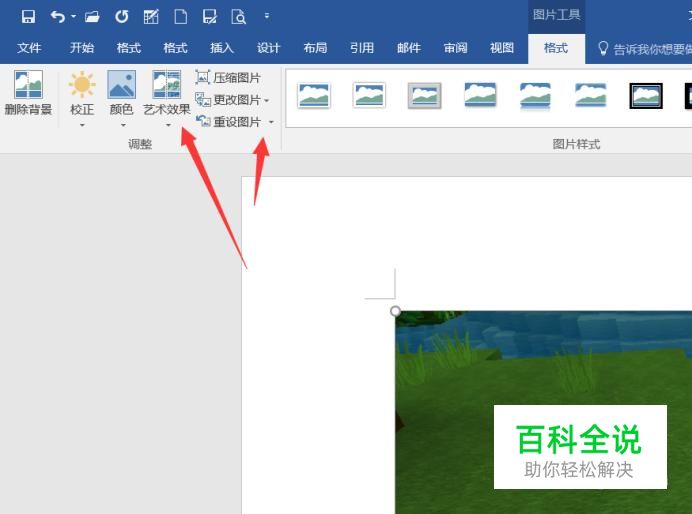Switch to the 邮件 tab
The image size is (692, 514).
pyautogui.click(x=409, y=48)
